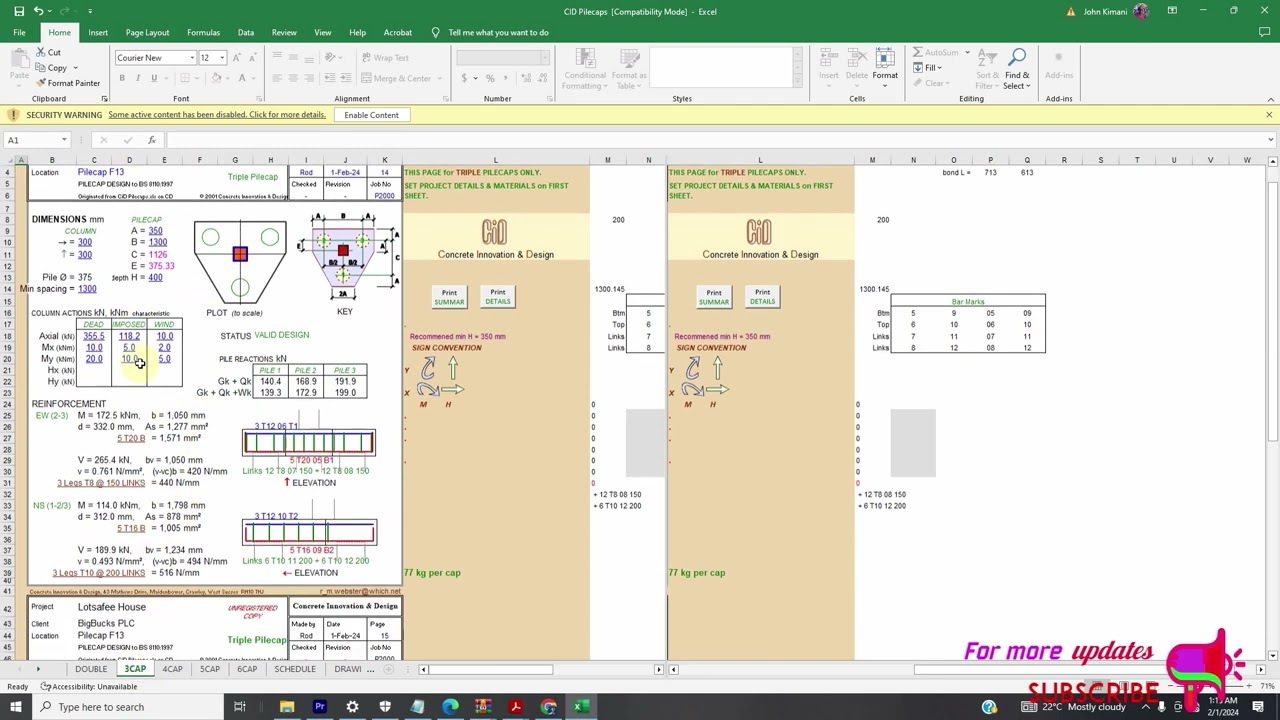Click the Cut command
The height and width of the screenshot is (720, 1280).
click(47, 52)
